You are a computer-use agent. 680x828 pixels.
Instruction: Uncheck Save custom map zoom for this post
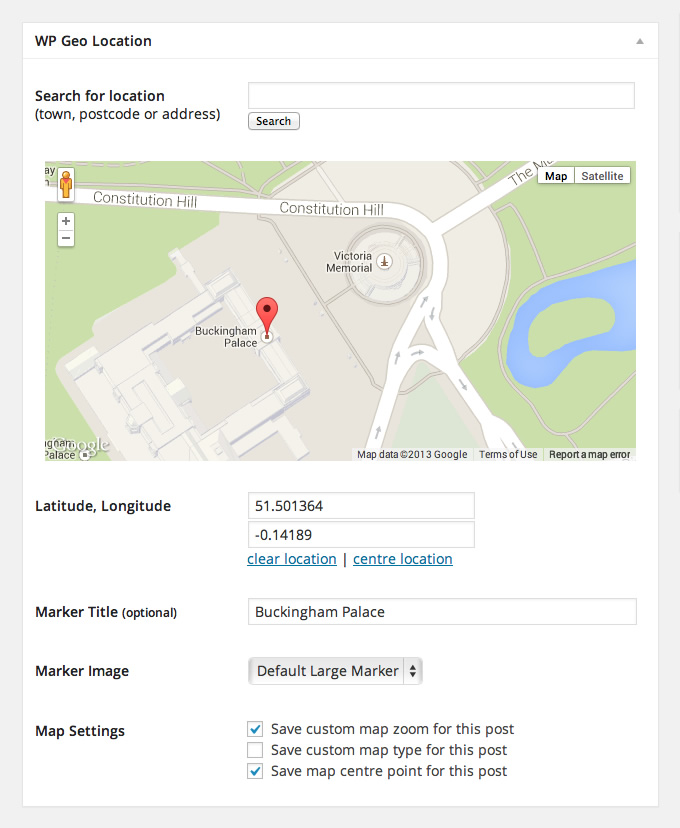tap(255, 729)
